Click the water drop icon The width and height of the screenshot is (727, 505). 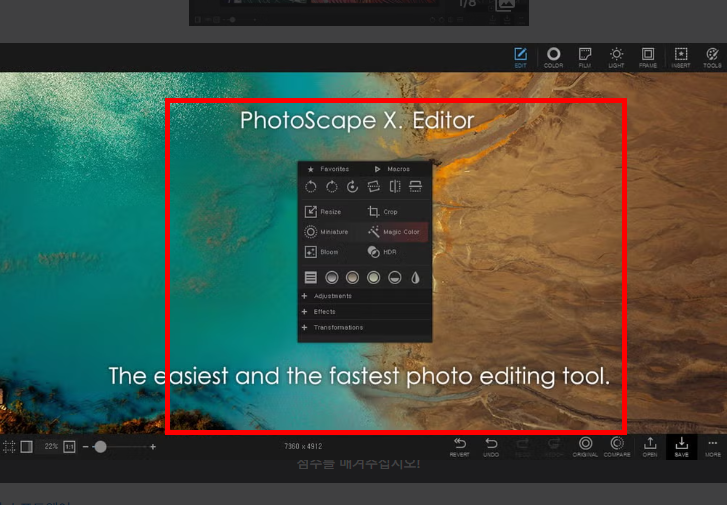[x=415, y=277]
